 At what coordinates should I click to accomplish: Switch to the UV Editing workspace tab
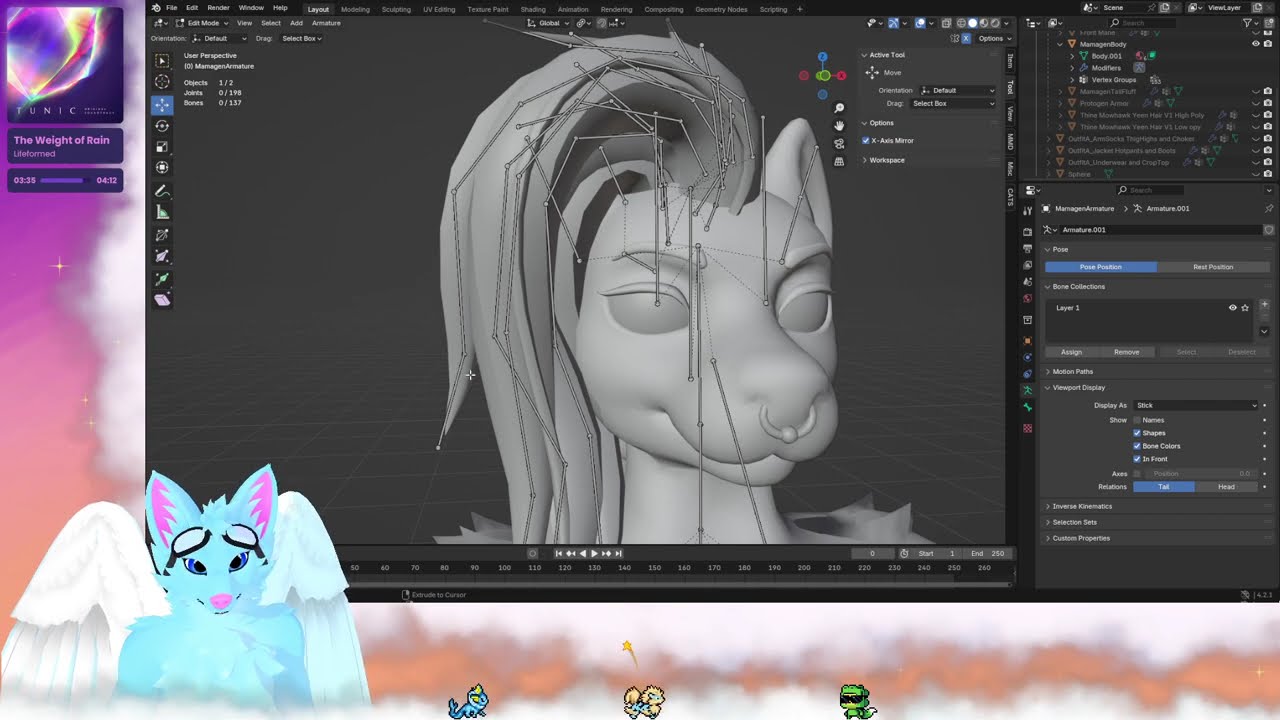[439, 9]
